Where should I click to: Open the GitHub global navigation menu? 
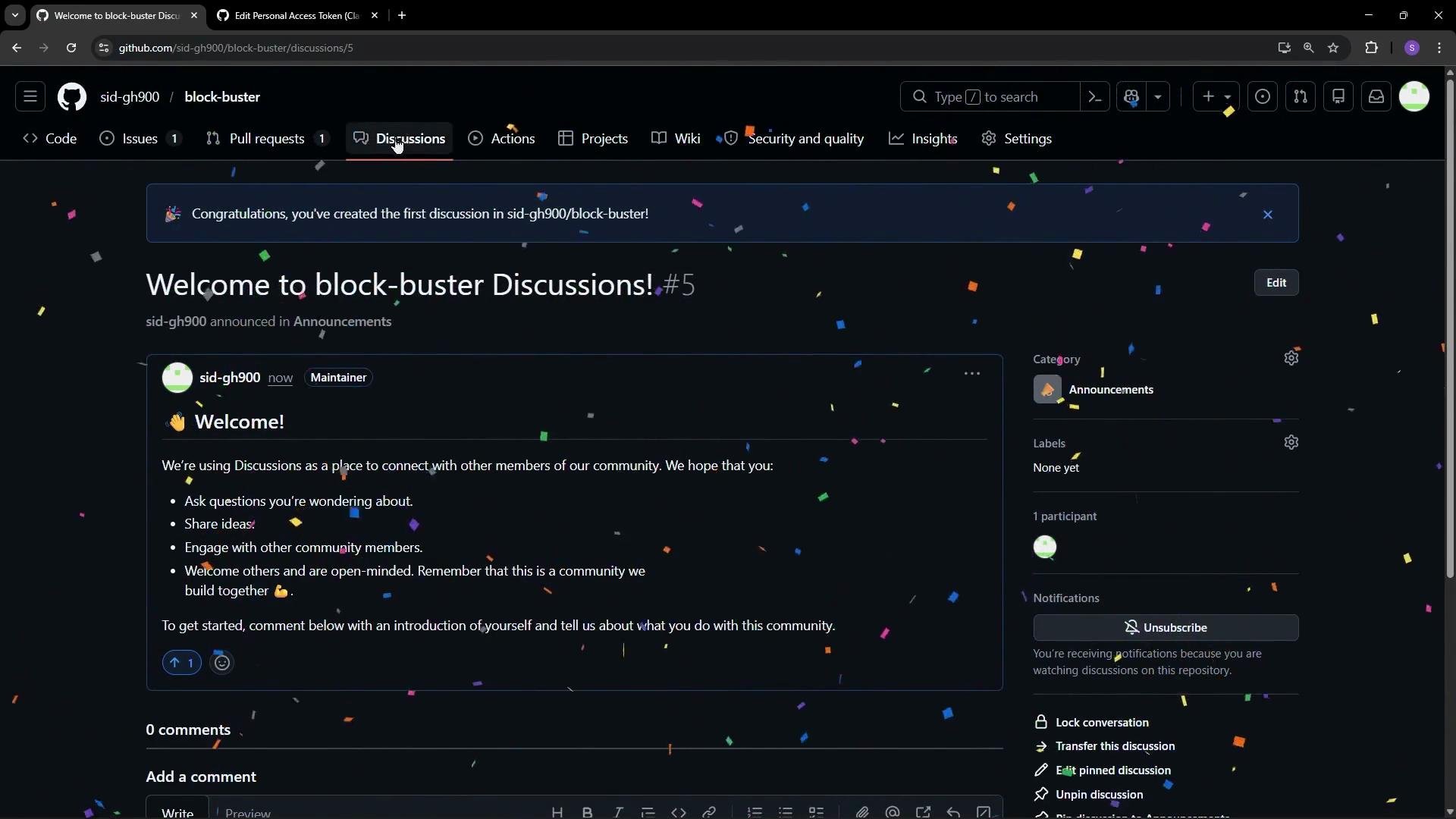click(30, 97)
